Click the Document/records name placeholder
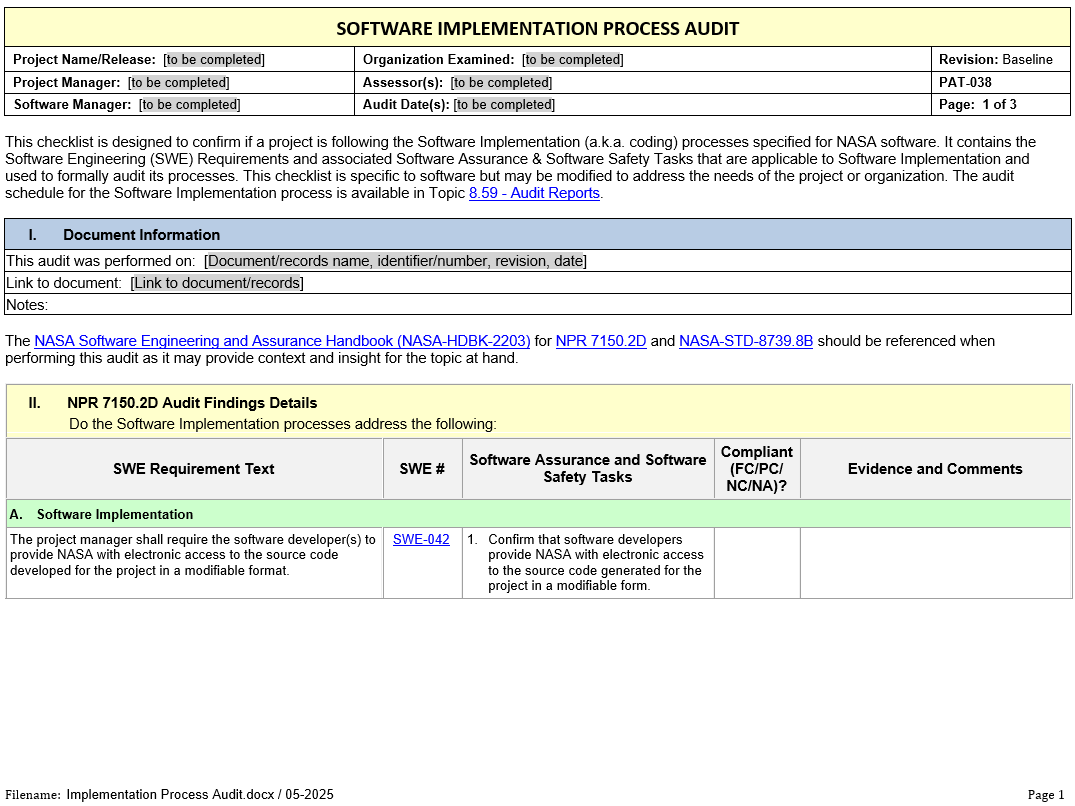Image resolution: width=1075 pixels, height=806 pixels. click(x=395, y=261)
